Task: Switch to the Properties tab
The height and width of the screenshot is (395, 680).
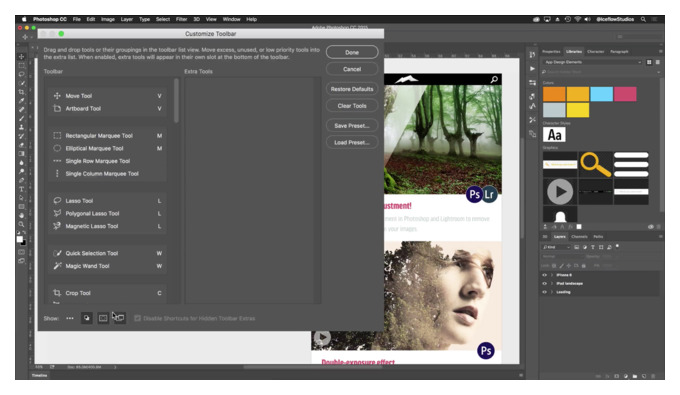Action: tap(551, 52)
